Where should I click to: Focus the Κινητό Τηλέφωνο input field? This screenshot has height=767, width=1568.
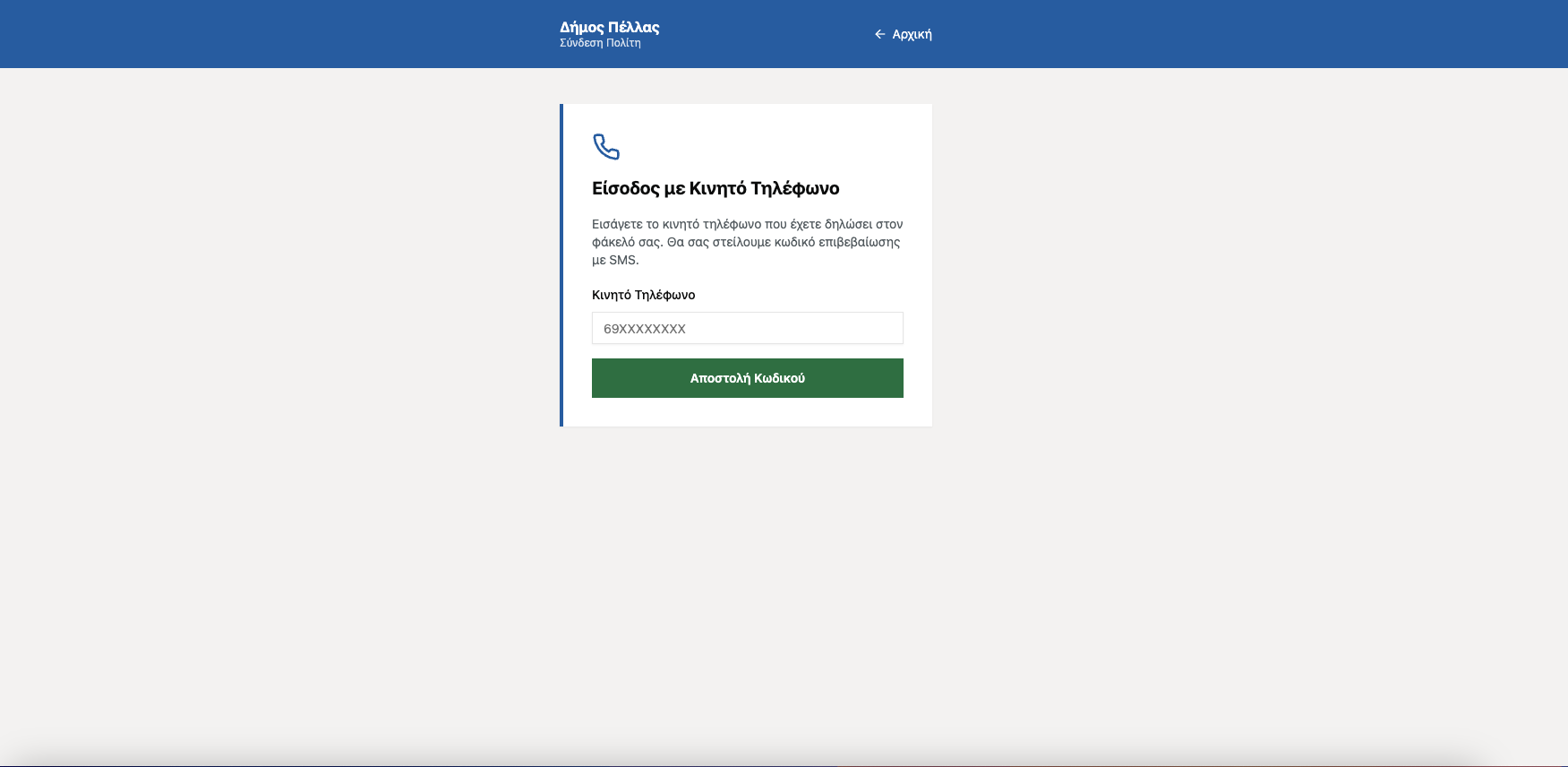pyautogui.click(x=748, y=328)
